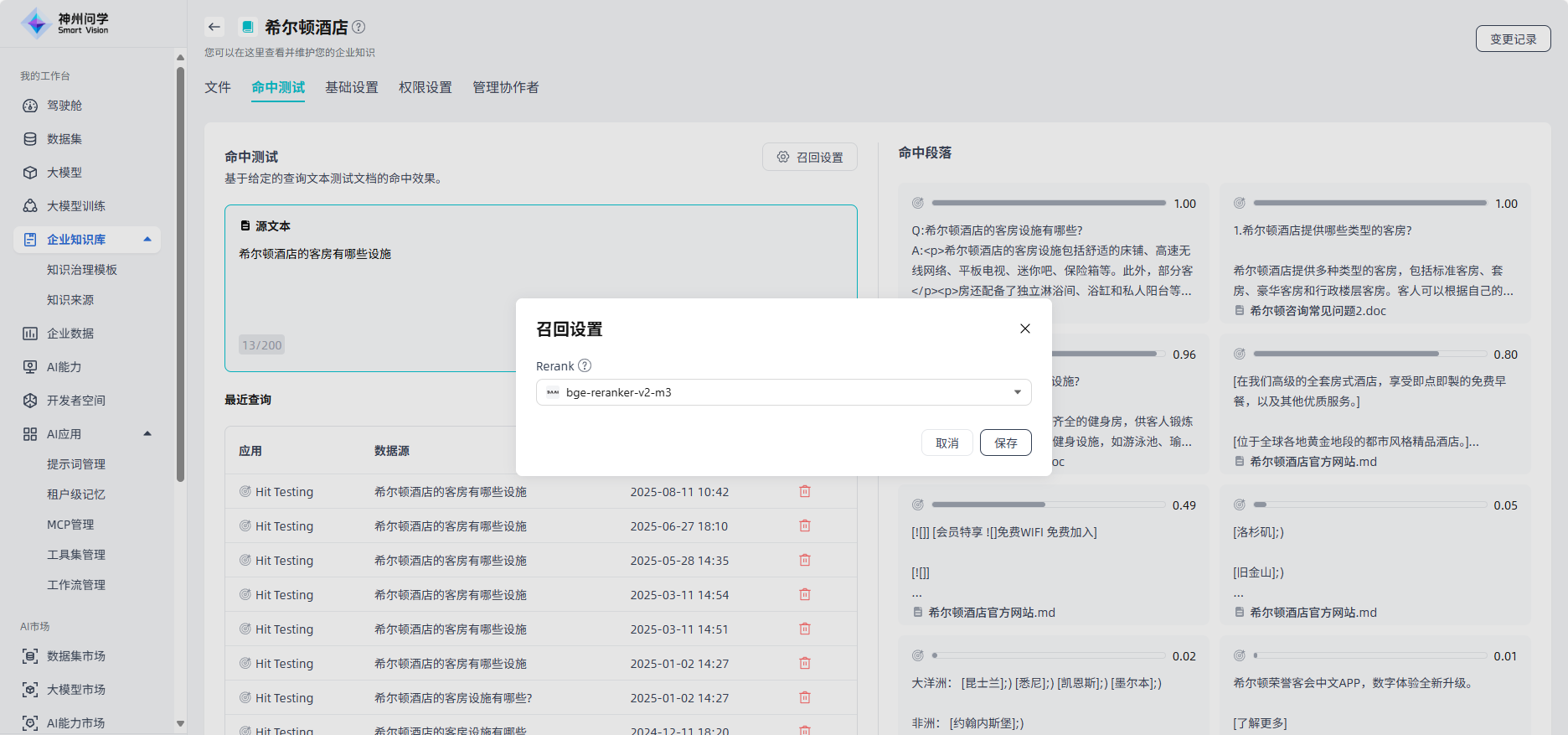Viewport: 1568px width, 735px height.
Task: Click the Hit Testing row dated 2025-06-27 18:10
Action: tap(541, 525)
